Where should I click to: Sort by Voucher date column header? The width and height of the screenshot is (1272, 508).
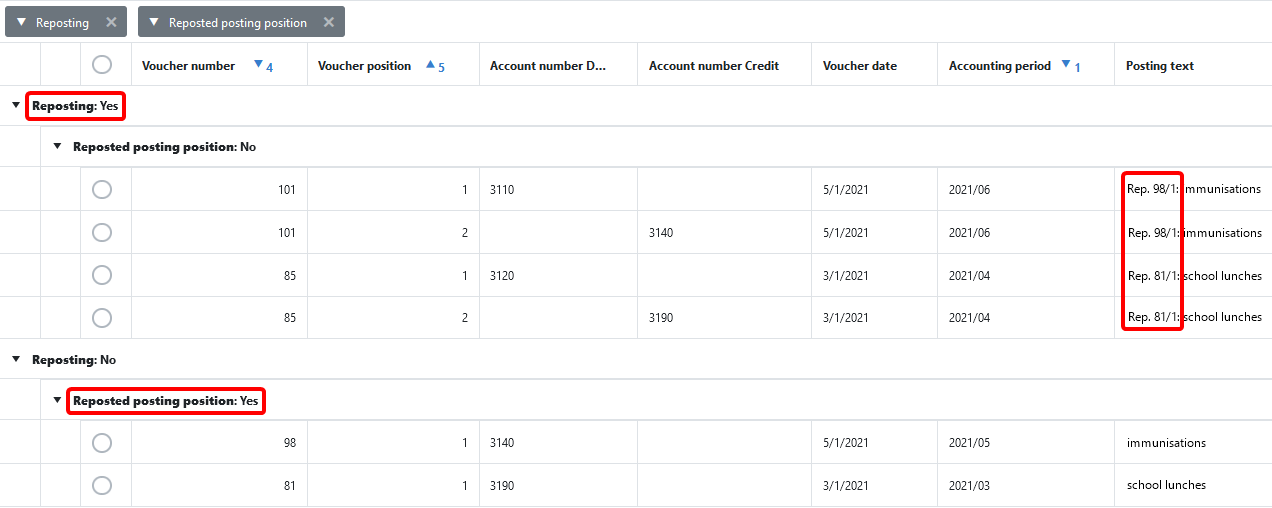point(859,66)
